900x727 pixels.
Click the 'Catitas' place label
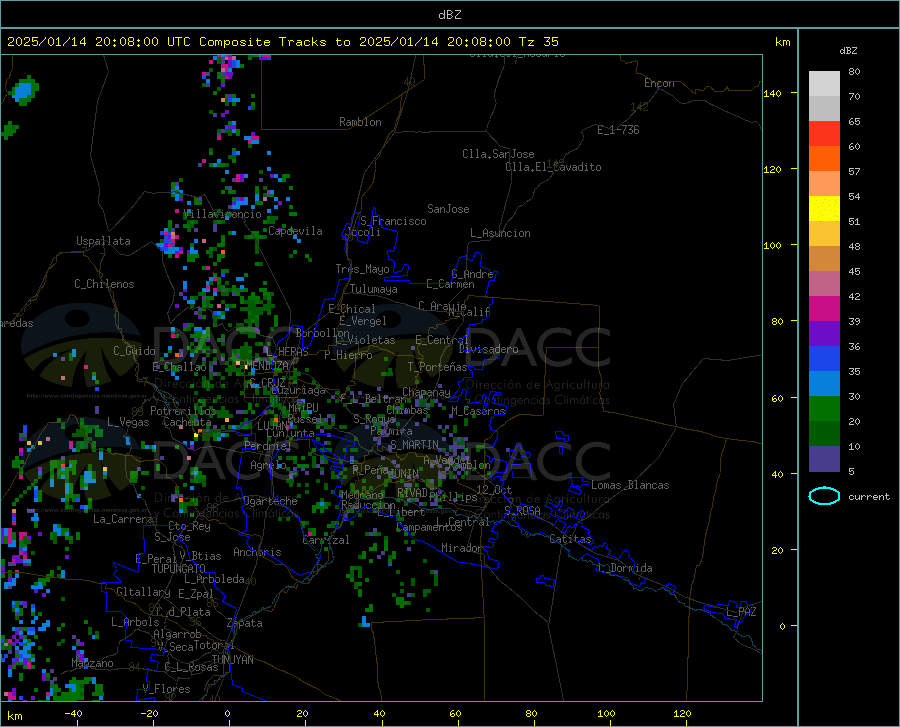tap(571, 539)
